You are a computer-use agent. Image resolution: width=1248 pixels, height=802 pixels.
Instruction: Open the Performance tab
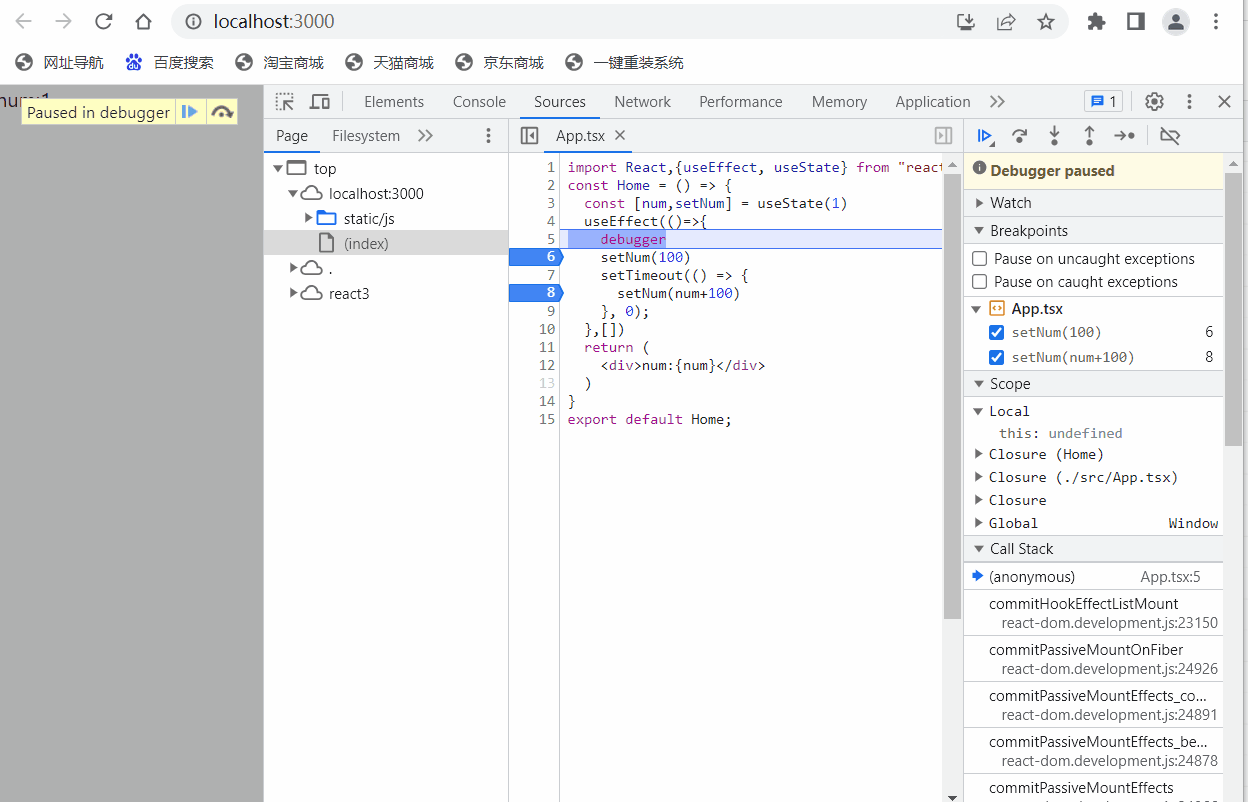(740, 101)
